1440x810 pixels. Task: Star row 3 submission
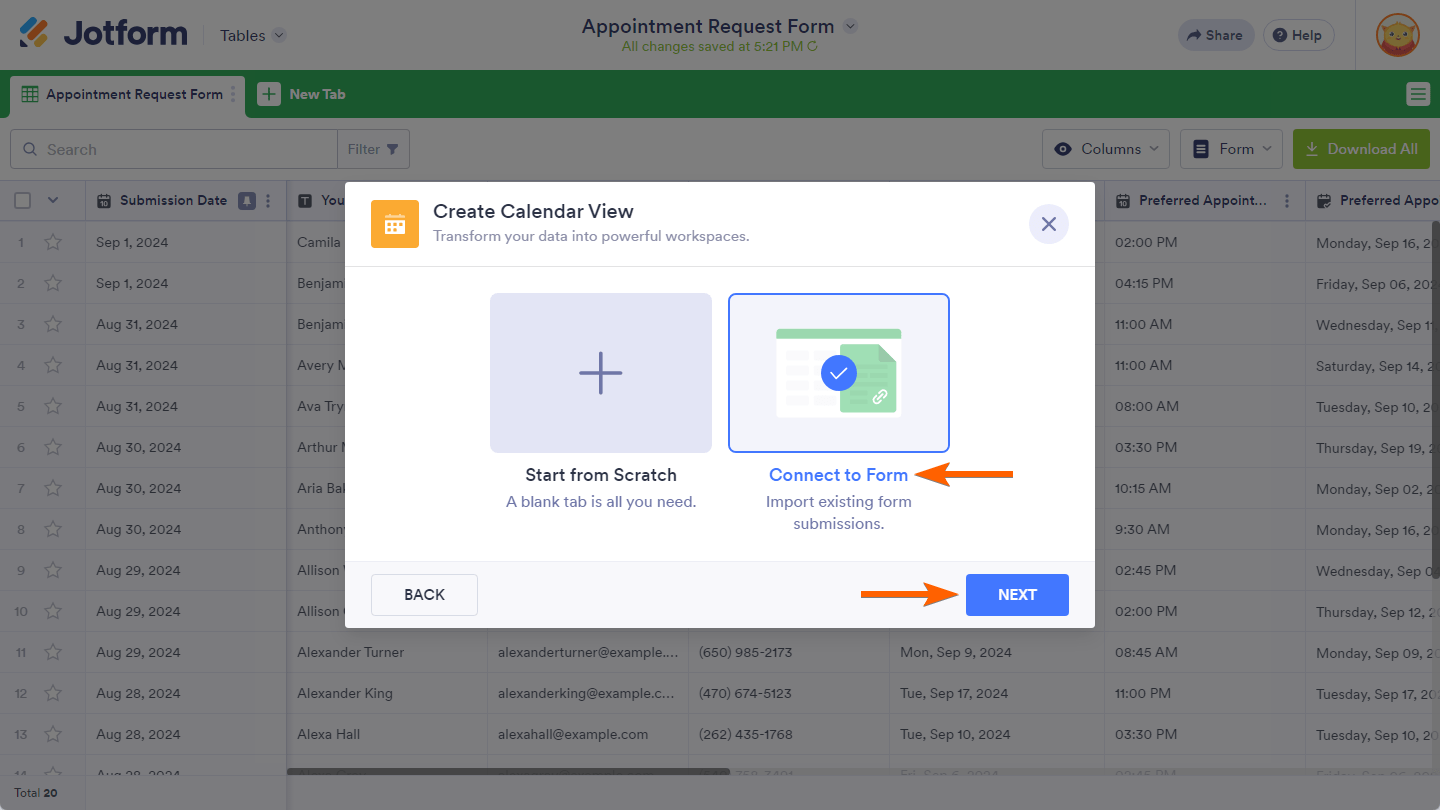tap(53, 324)
